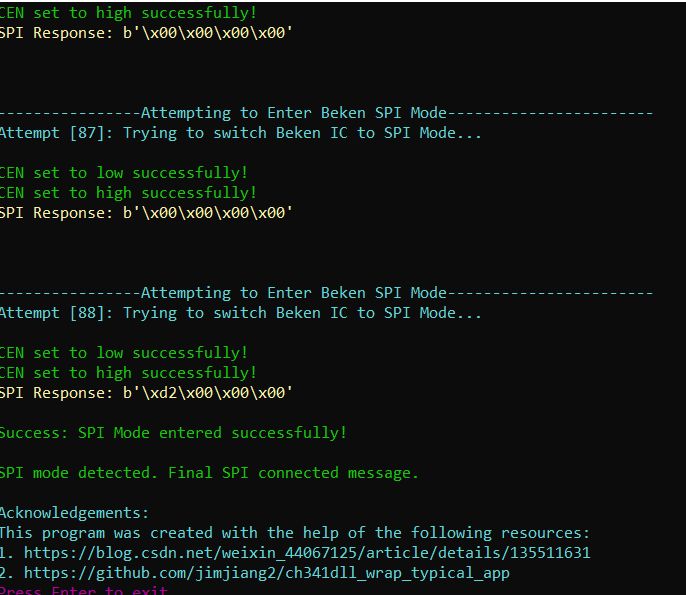Open the github.com ch341dll_wrap_typical_app link

tap(266, 573)
